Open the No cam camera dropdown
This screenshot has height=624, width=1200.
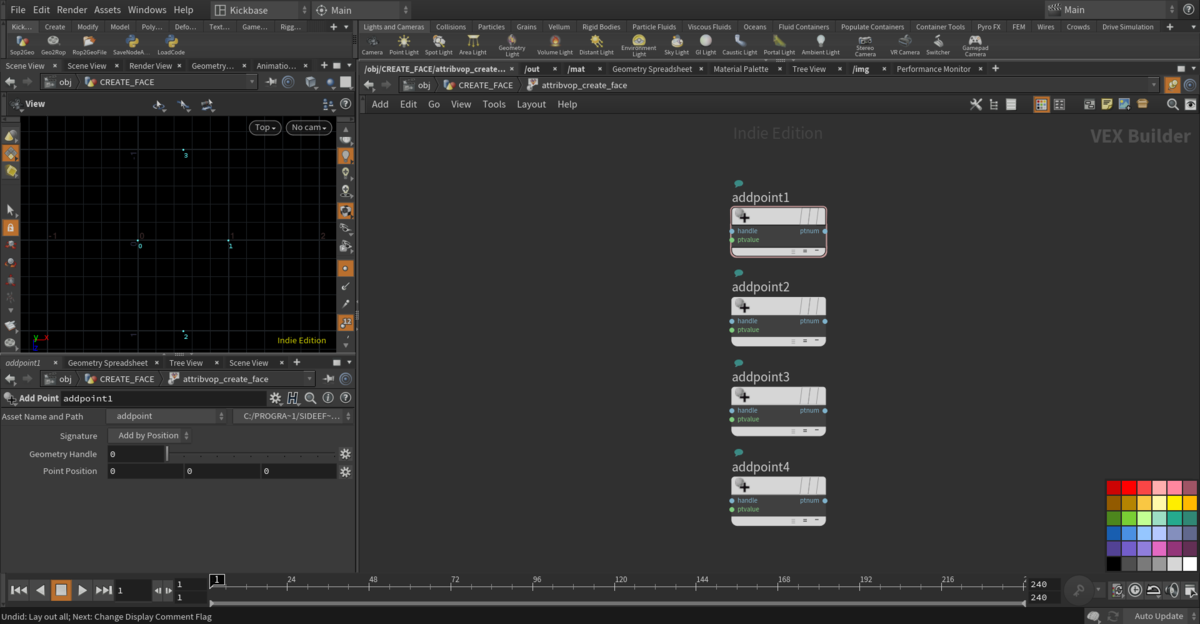pyautogui.click(x=309, y=127)
